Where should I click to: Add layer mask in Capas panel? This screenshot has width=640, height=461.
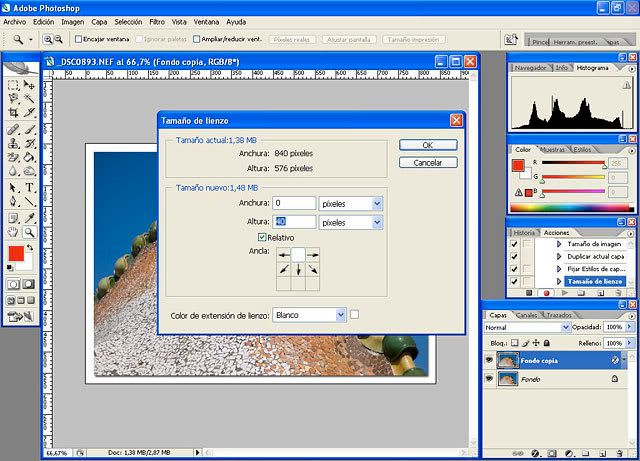(552, 453)
